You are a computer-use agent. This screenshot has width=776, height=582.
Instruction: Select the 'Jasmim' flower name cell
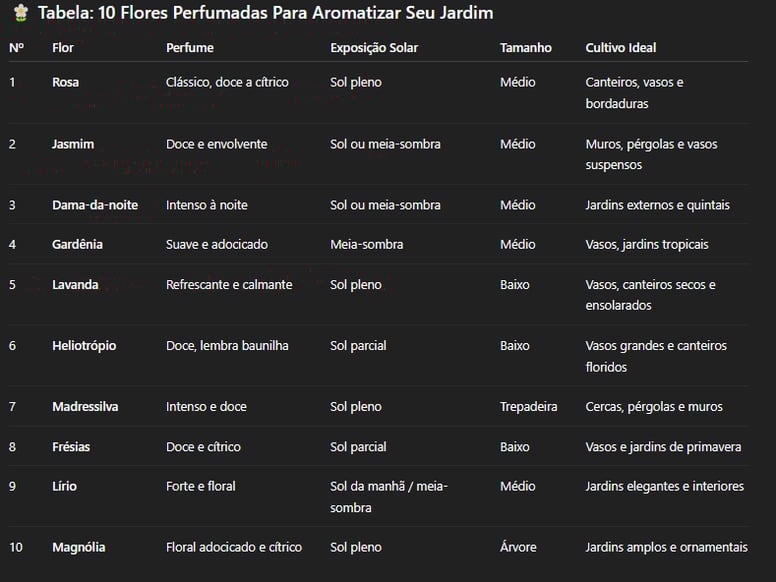(x=73, y=144)
